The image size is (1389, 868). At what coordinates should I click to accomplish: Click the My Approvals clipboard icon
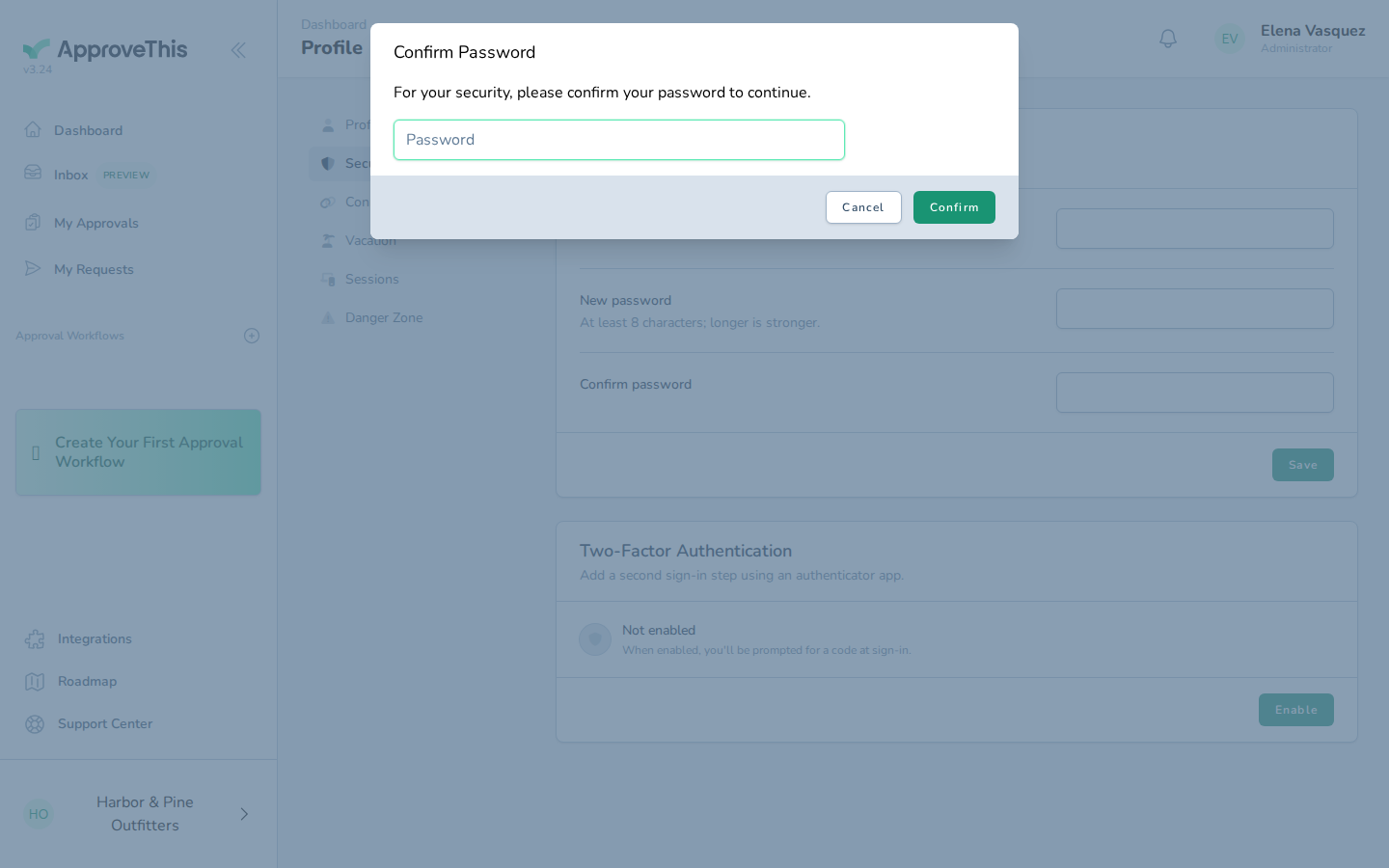coord(33,222)
